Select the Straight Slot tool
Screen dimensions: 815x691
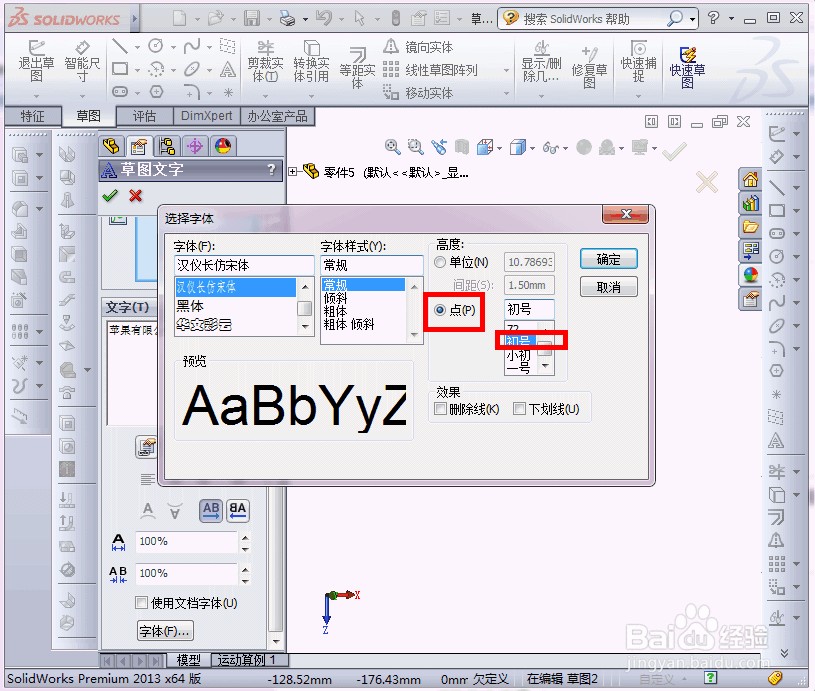[x=120, y=92]
